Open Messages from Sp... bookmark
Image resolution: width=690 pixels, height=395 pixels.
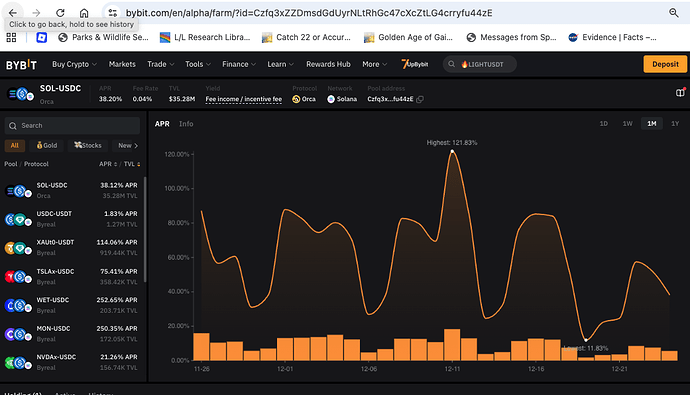click(511, 37)
